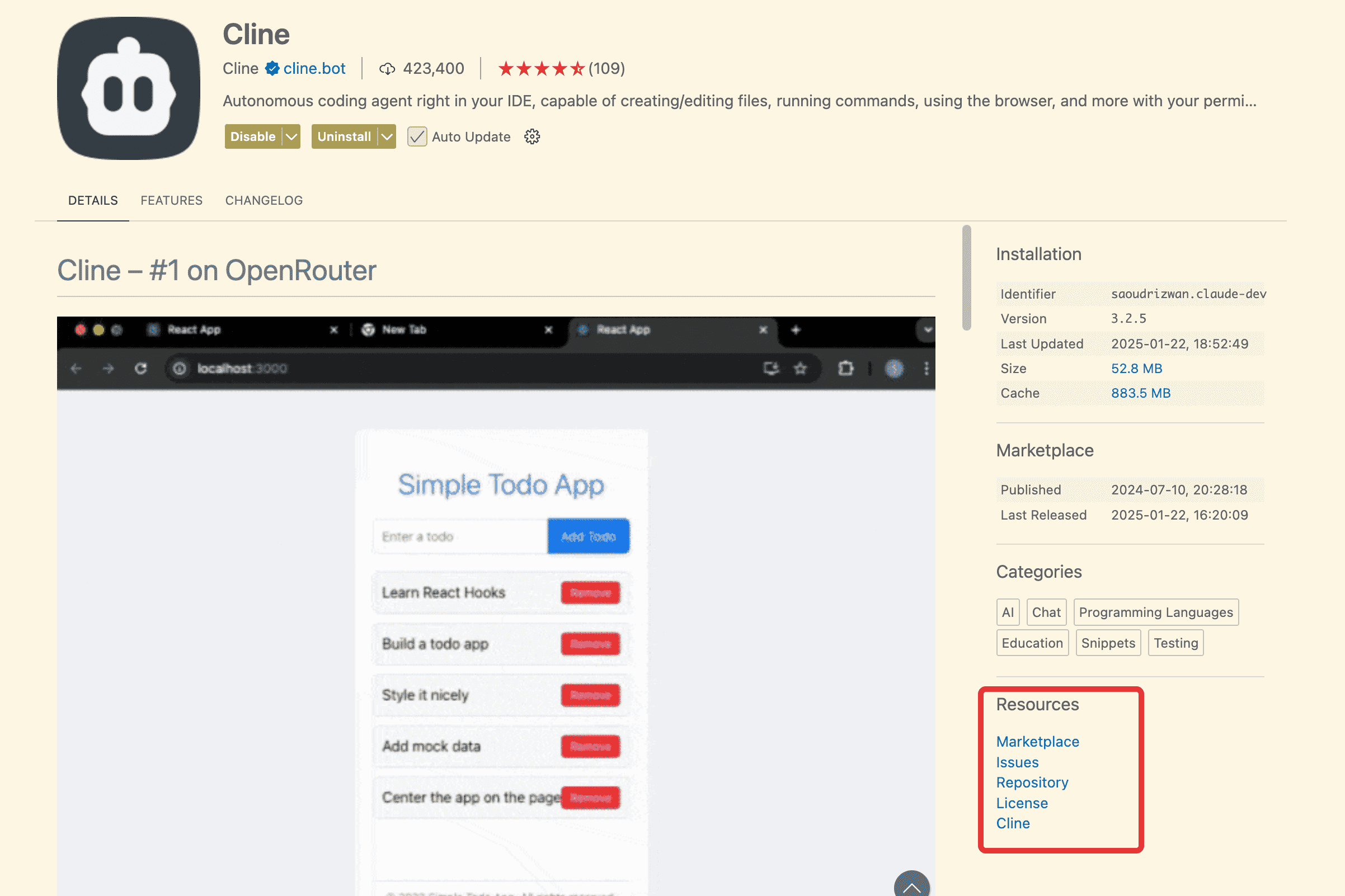1345x896 pixels.
Task: Click the 423,400 install count
Action: (x=433, y=69)
